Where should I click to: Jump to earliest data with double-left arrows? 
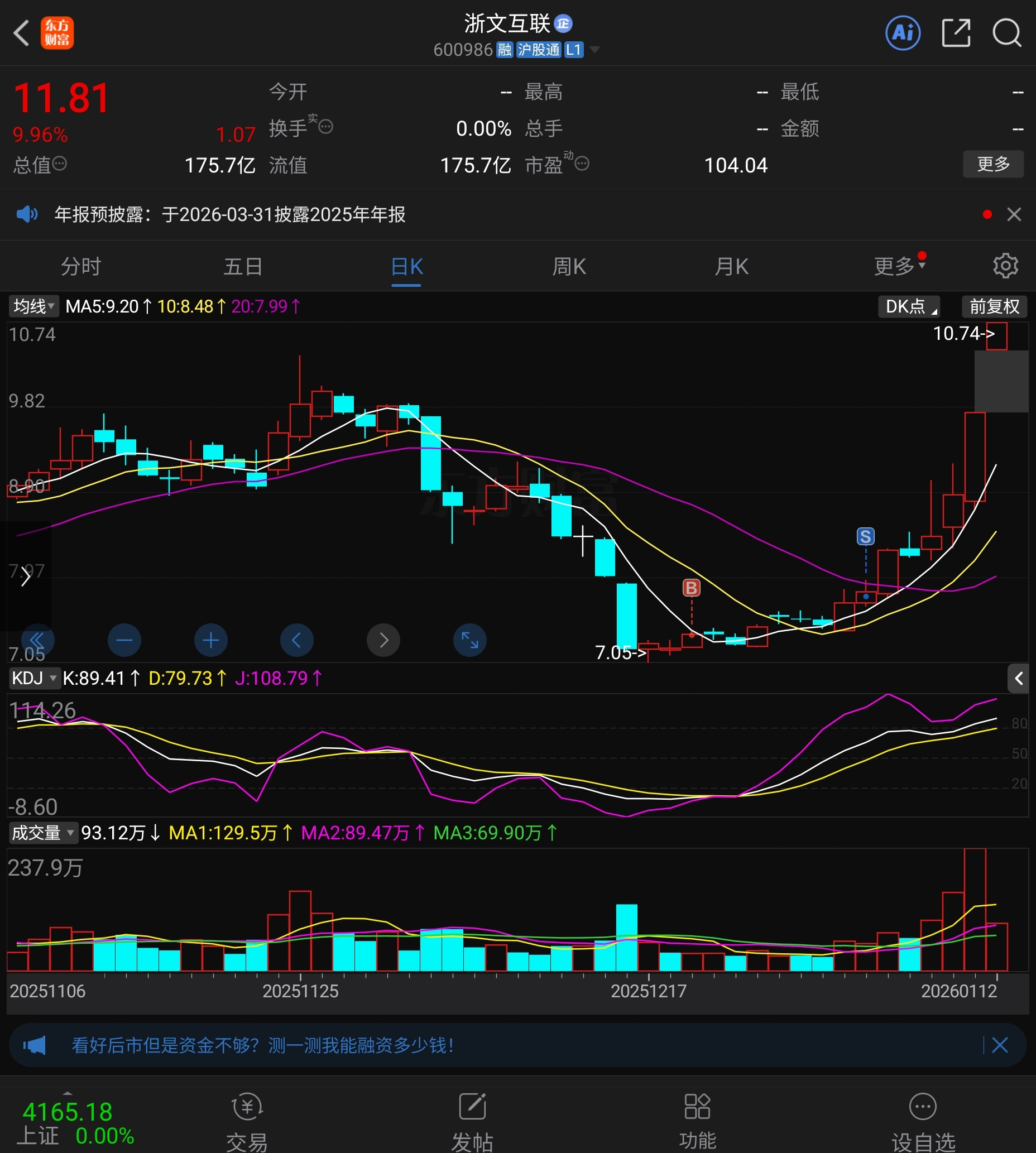pos(37,640)
